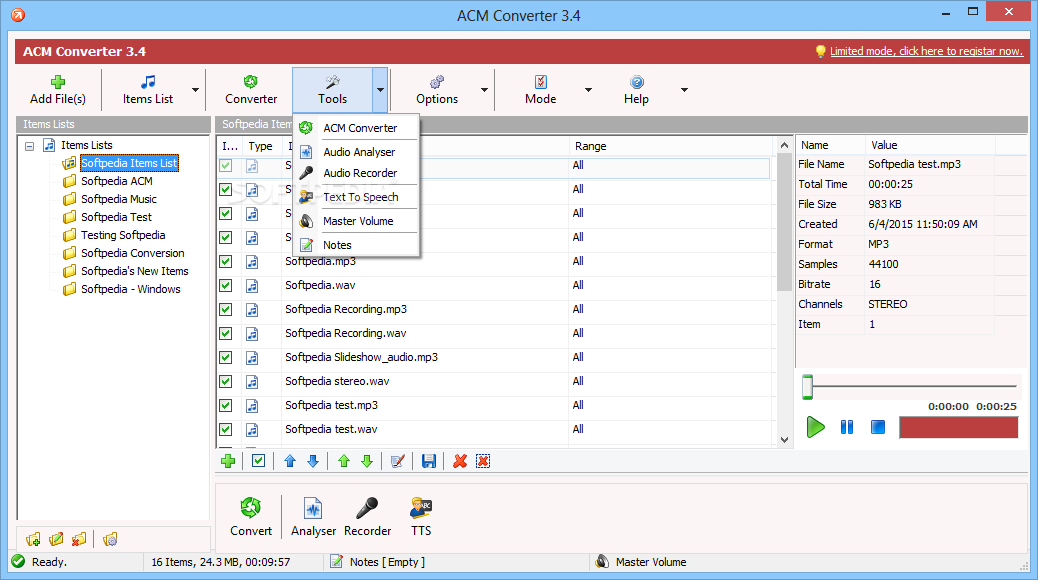Uncheck the Softpedia test.wav checkbox
1038x580 pixels.
click(226, 429)
